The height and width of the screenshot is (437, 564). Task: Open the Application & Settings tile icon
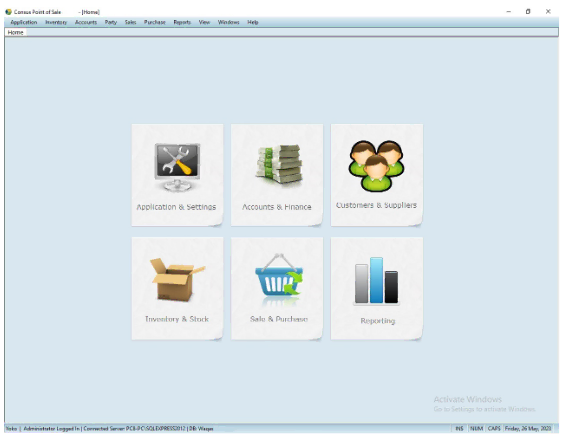click(x=177, y=167)
